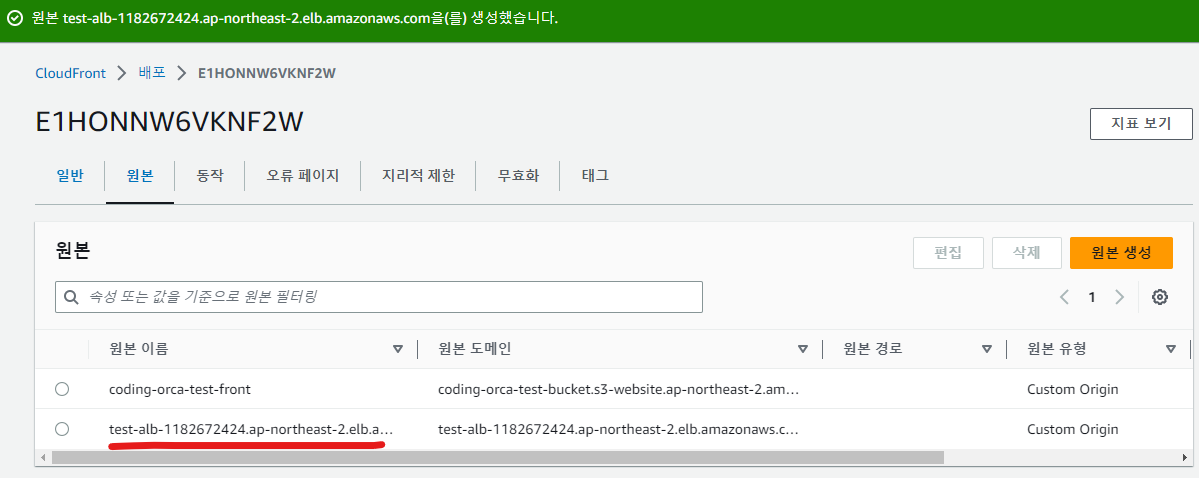
Task: Click 편집 button
Action: point(948,253)
